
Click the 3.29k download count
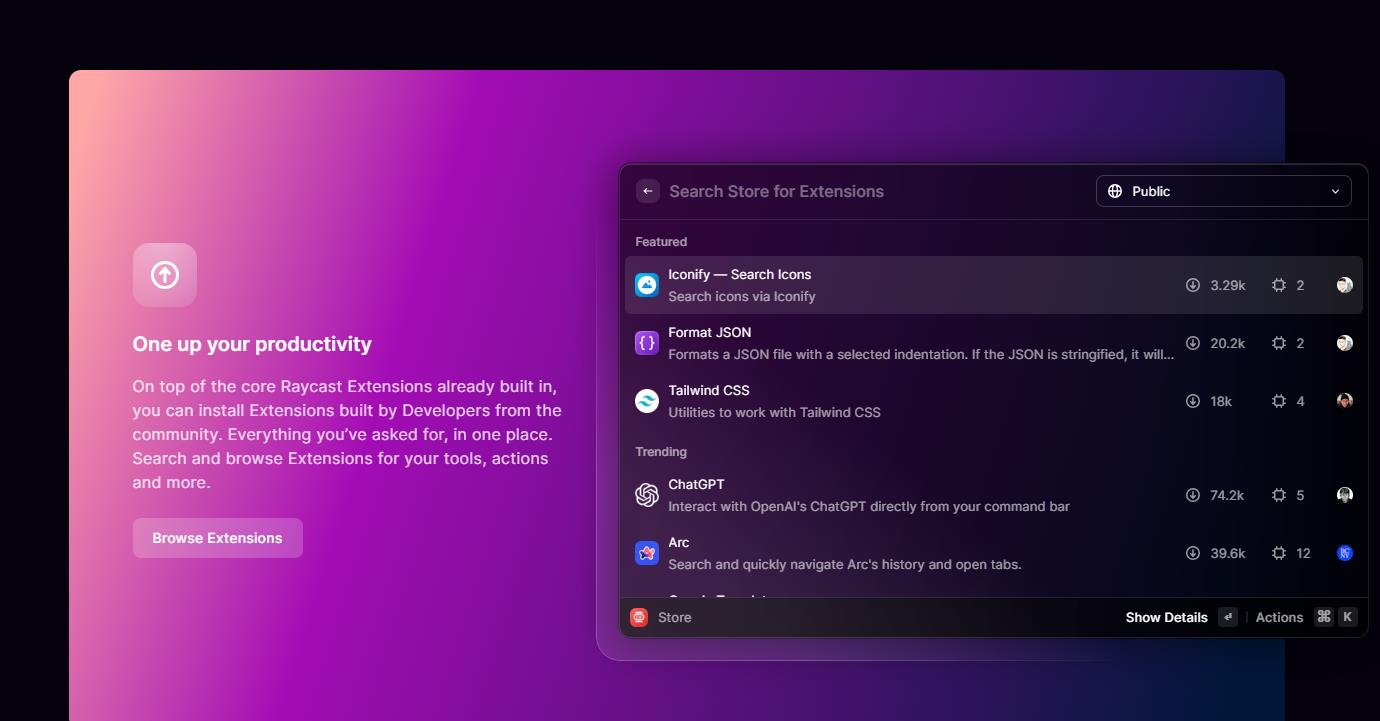(x=1228, y=285)
